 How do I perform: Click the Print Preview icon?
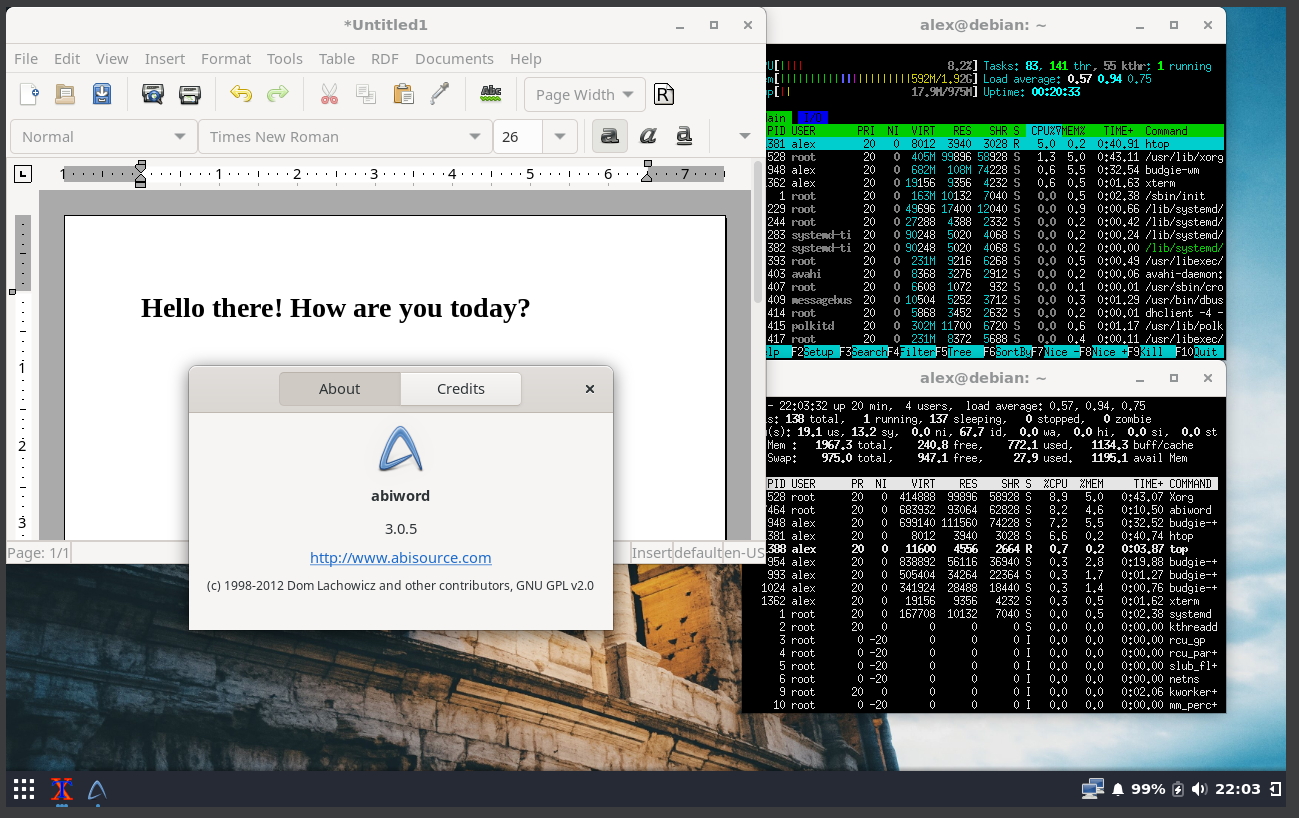click(152, 94)
